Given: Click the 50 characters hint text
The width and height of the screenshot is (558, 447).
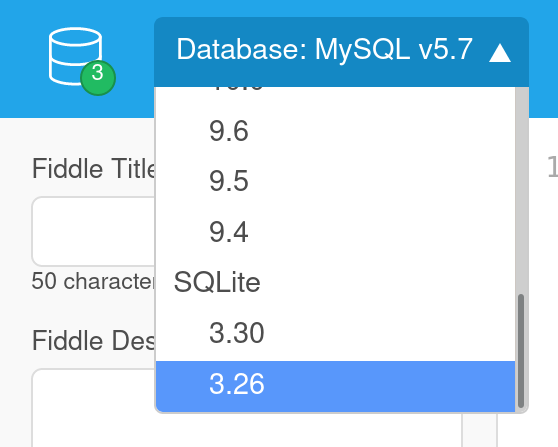Looking at the screenshot, I should click(94, 281).
